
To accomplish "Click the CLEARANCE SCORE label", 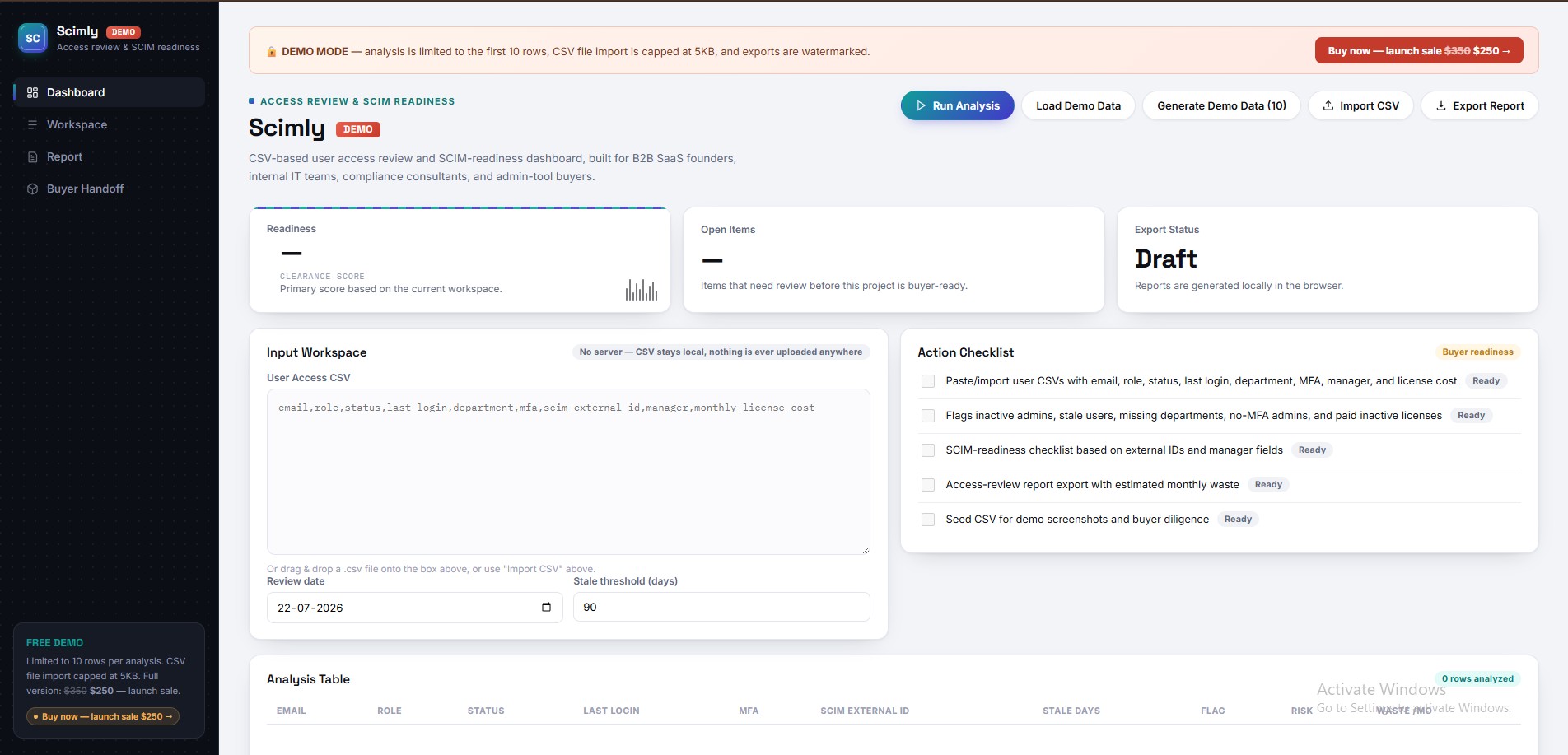I will click(x=322, y=277).
